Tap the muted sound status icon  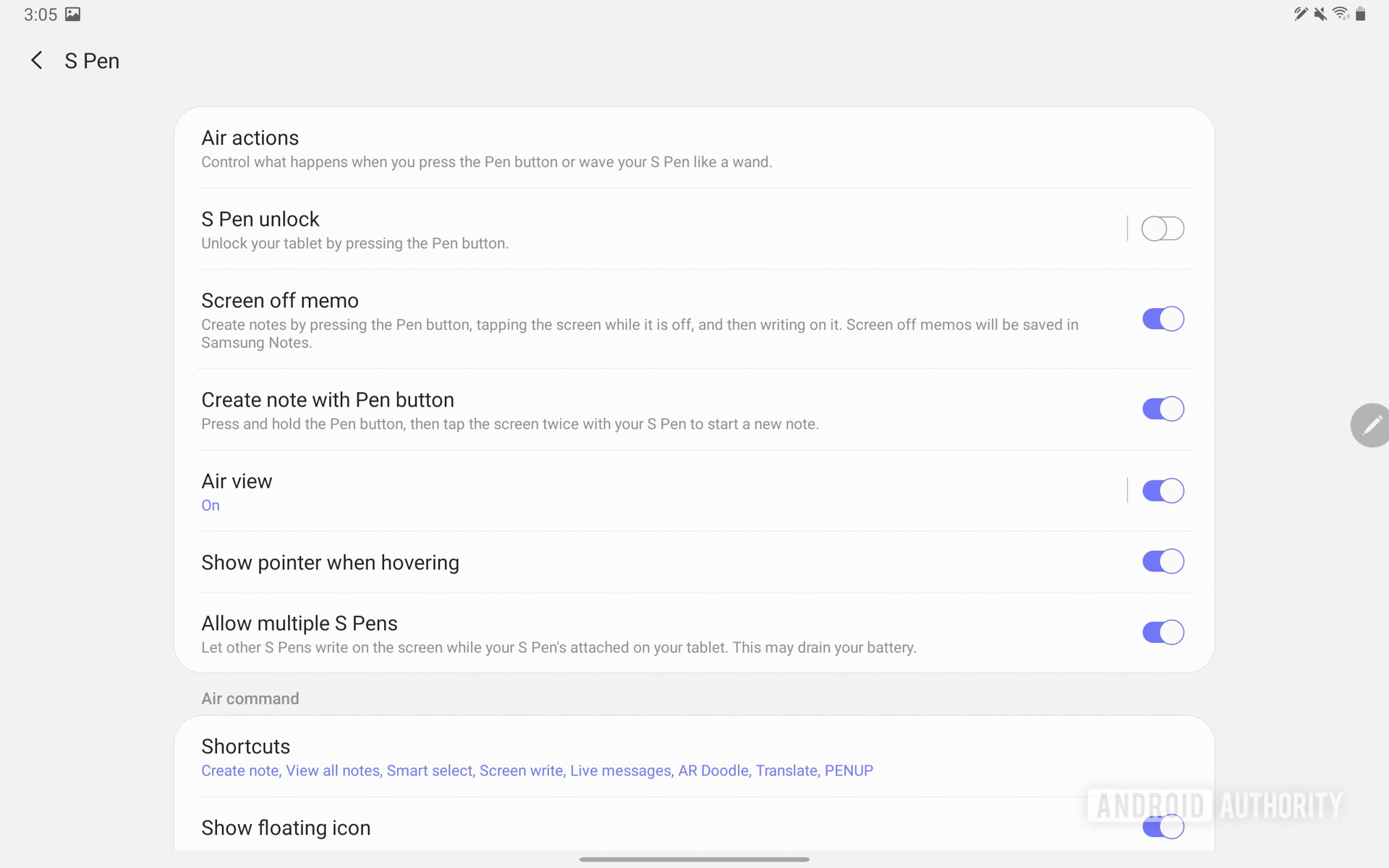(x=1320, y=14)
